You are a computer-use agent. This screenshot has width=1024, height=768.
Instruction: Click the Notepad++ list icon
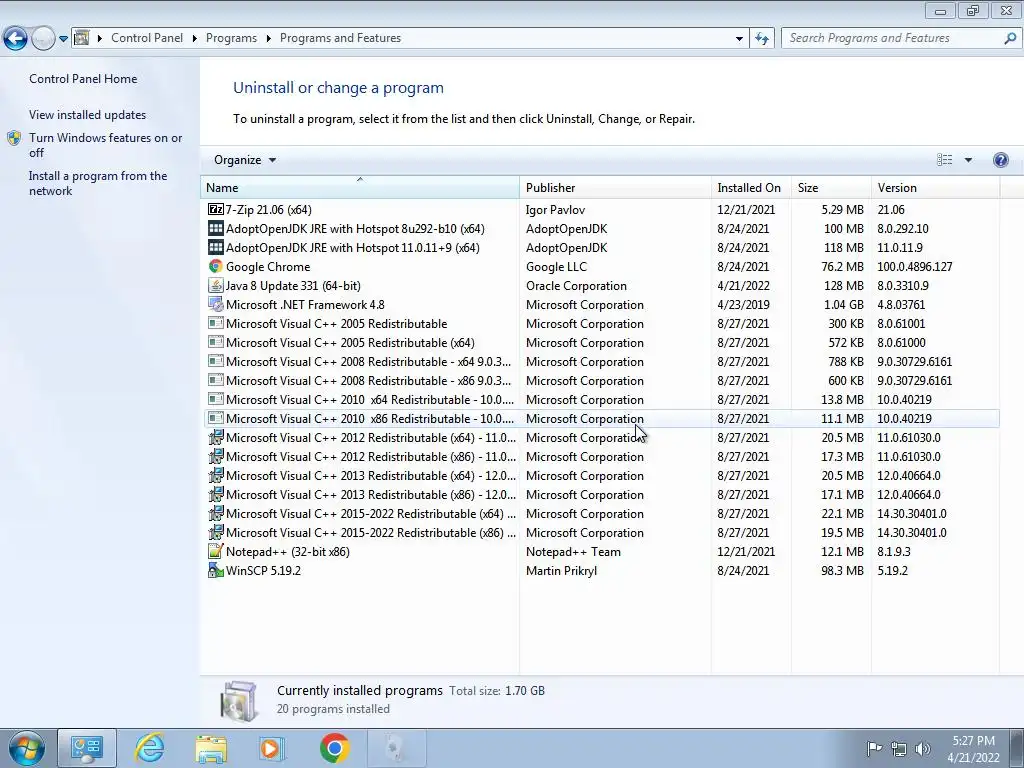(216, 551)
